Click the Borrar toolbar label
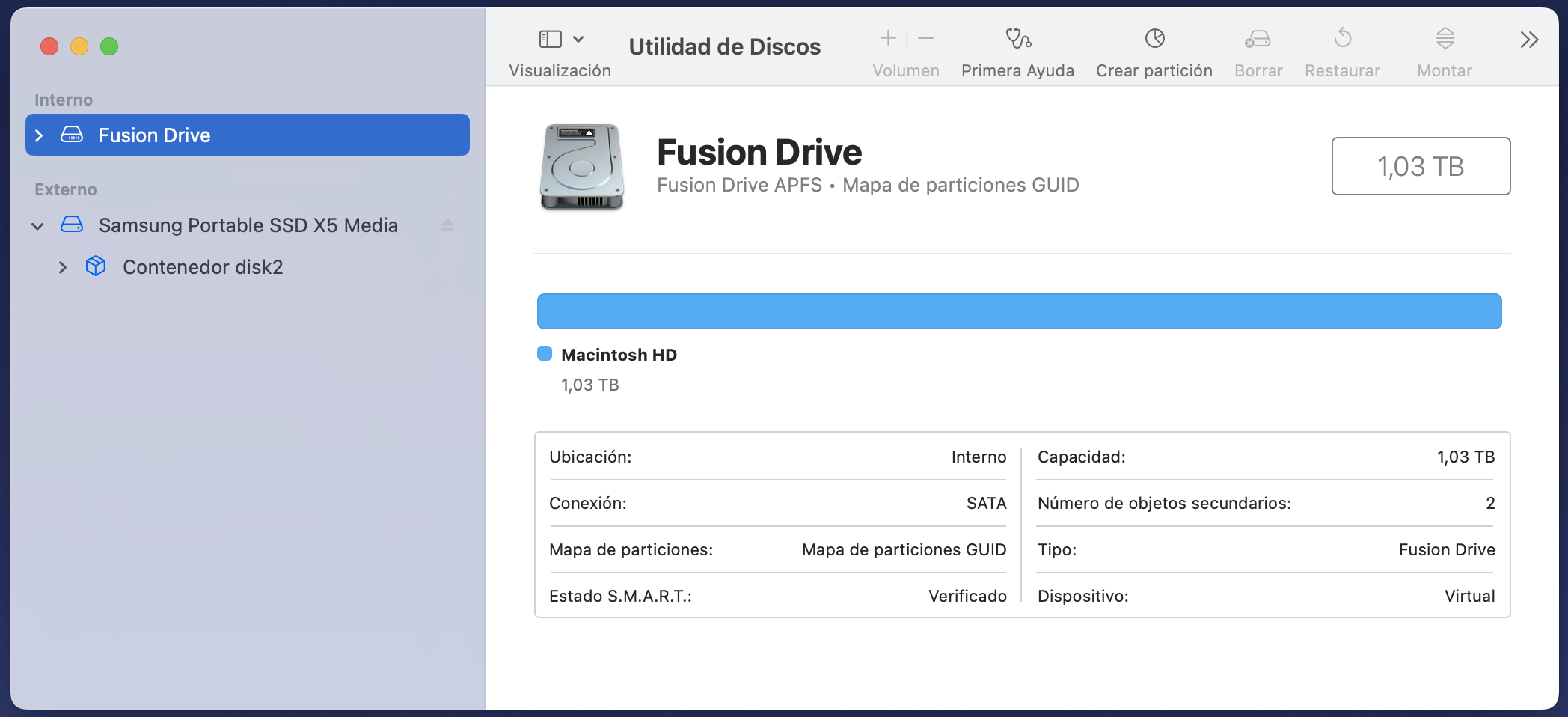1568x717 pixels. 1258,70
